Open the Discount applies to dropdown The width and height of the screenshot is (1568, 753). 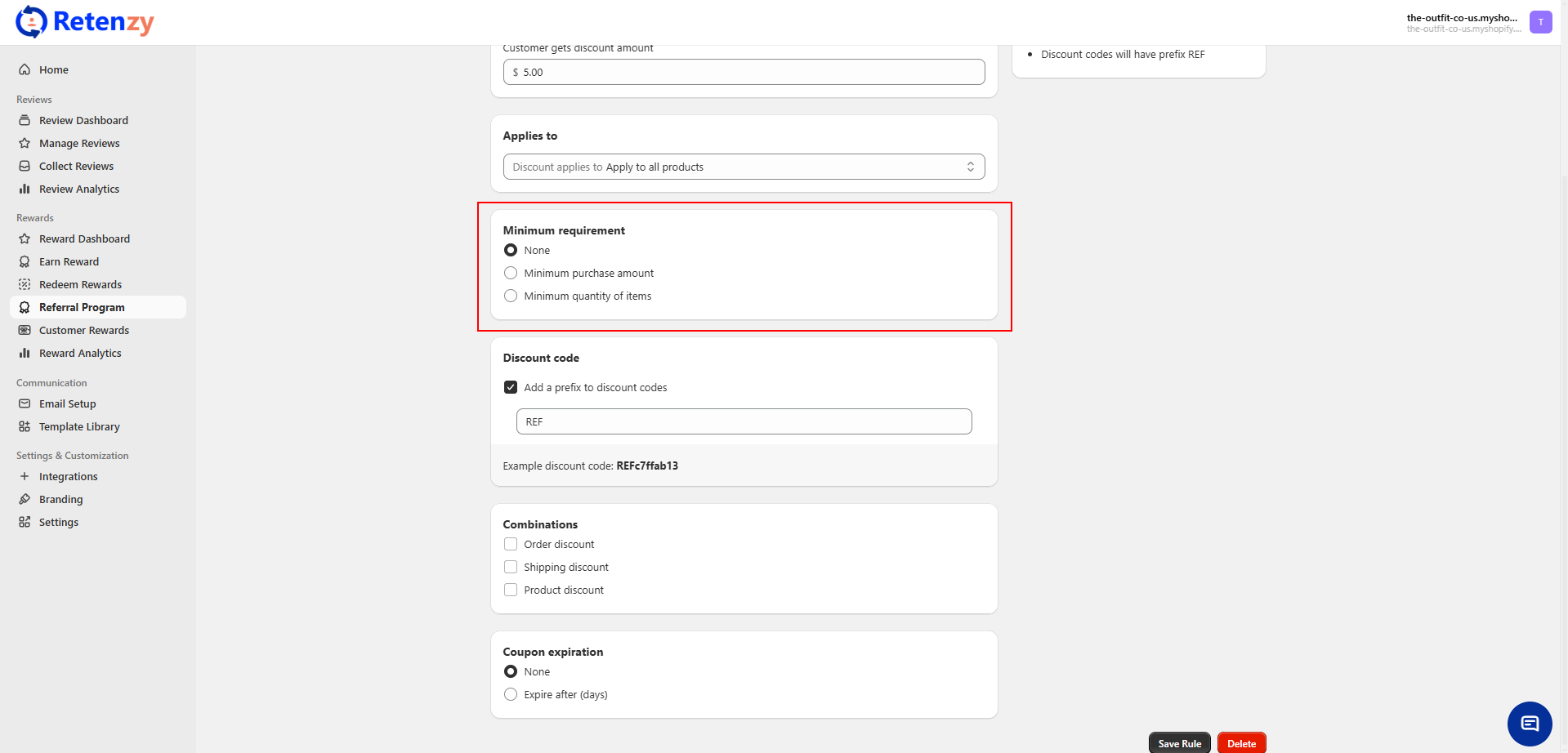pyautogui.click(x=744, y=167)
